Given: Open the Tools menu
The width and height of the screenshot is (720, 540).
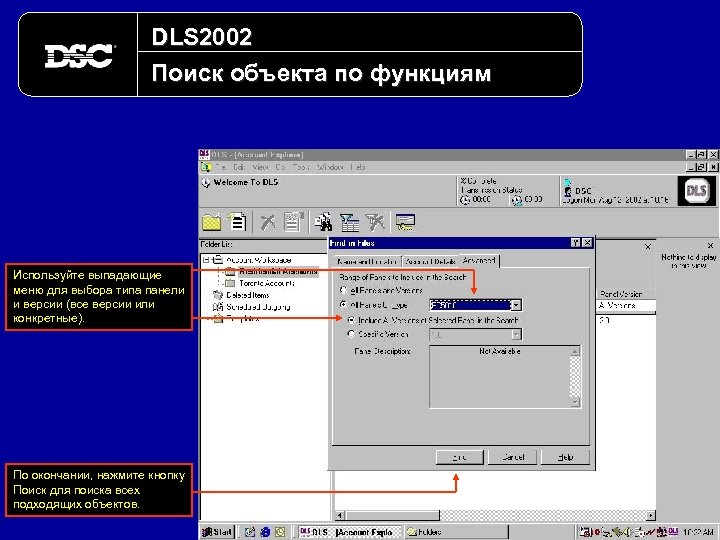Looking at the screenshot, I should [x=301, y=167].
